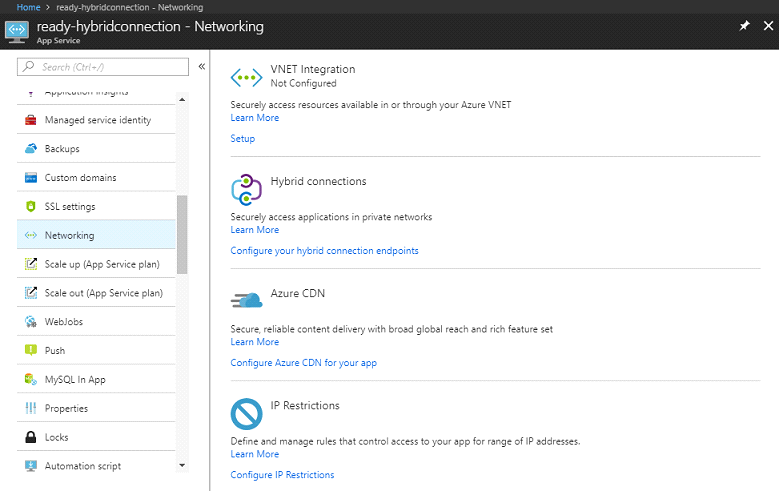This screenshot has height=491, width=779.
Task: Click the sidebar scroll down arrow
Action: 182,466
